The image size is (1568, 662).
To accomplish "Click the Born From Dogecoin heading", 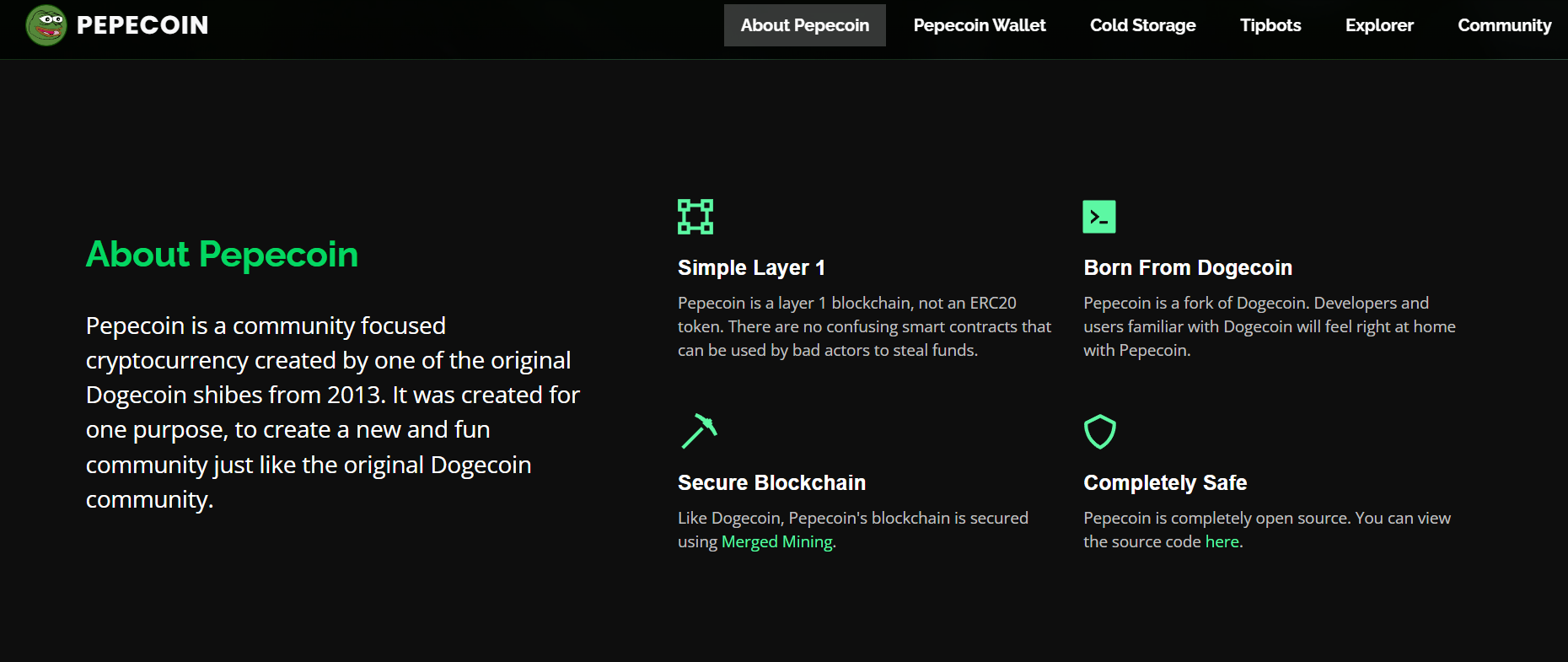I will [1188, 268].
